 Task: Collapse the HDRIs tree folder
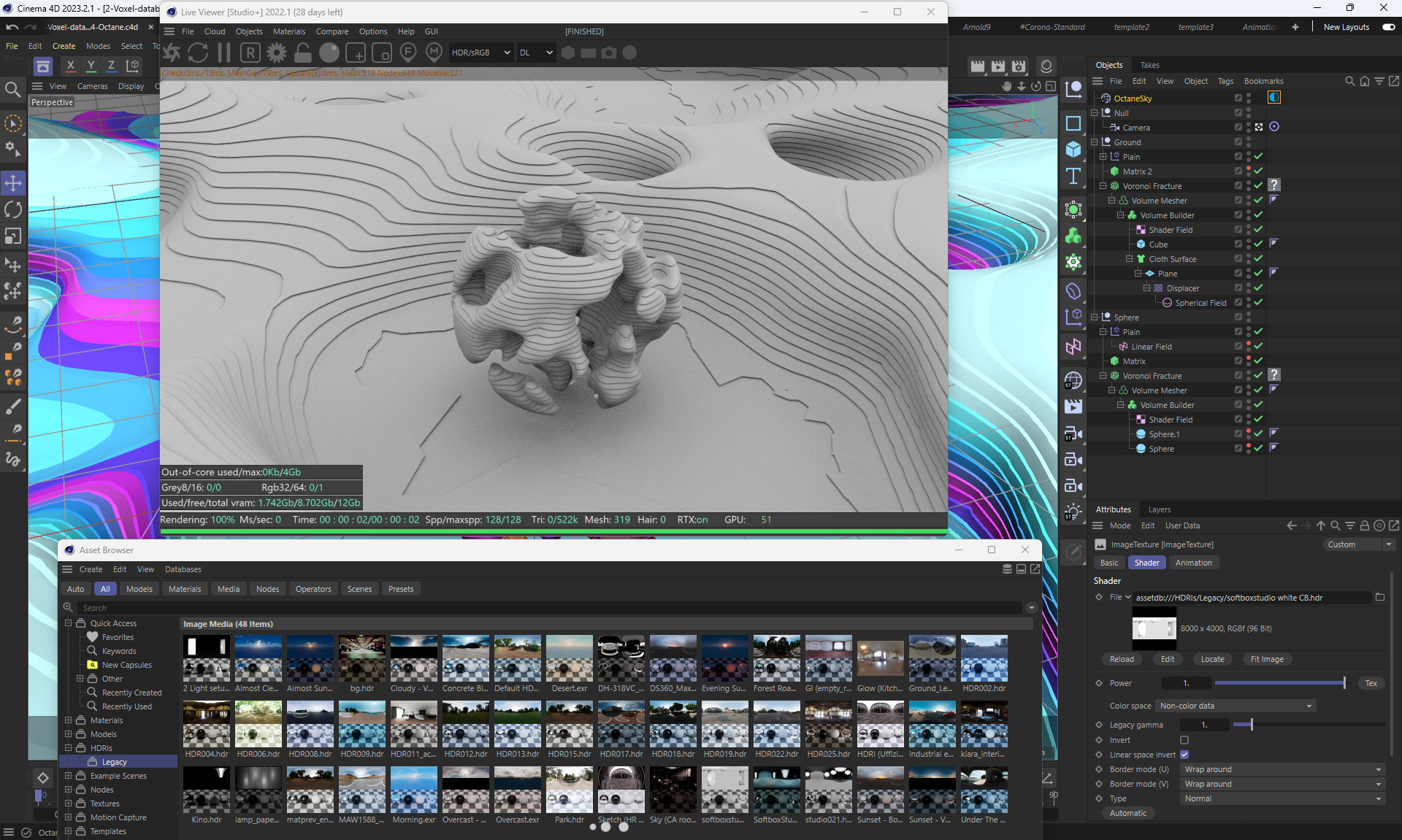pyautogui.click(x=69, y=748)
